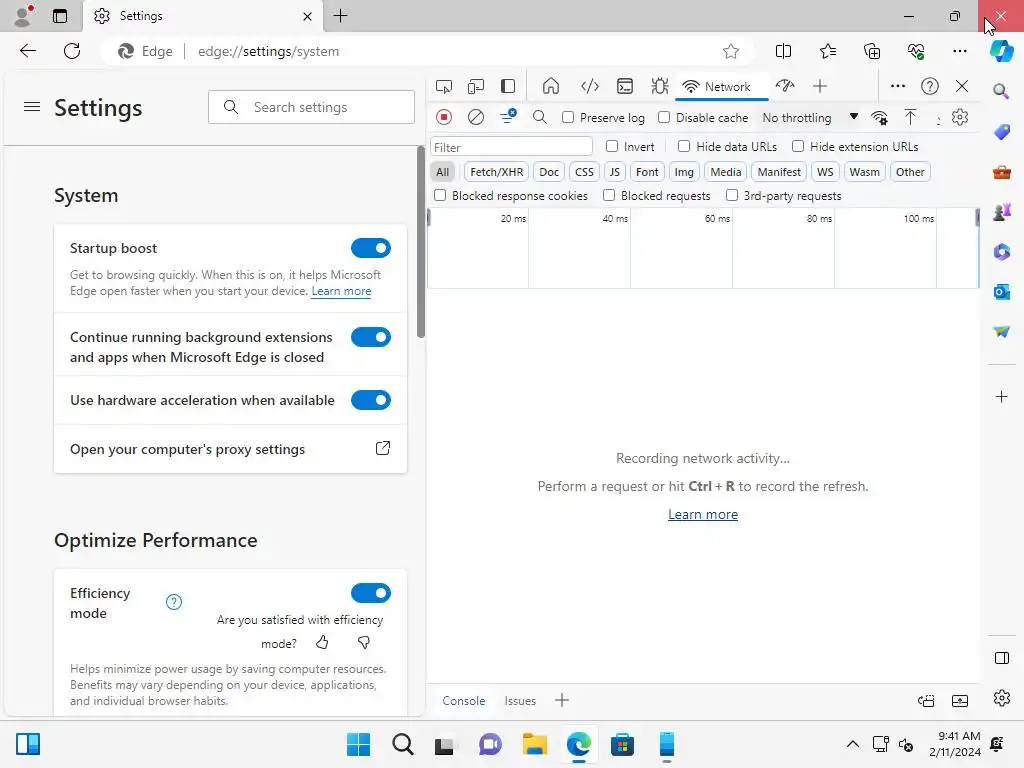
Task: Filter requests by CSS type
Action: tap(584, 172)
